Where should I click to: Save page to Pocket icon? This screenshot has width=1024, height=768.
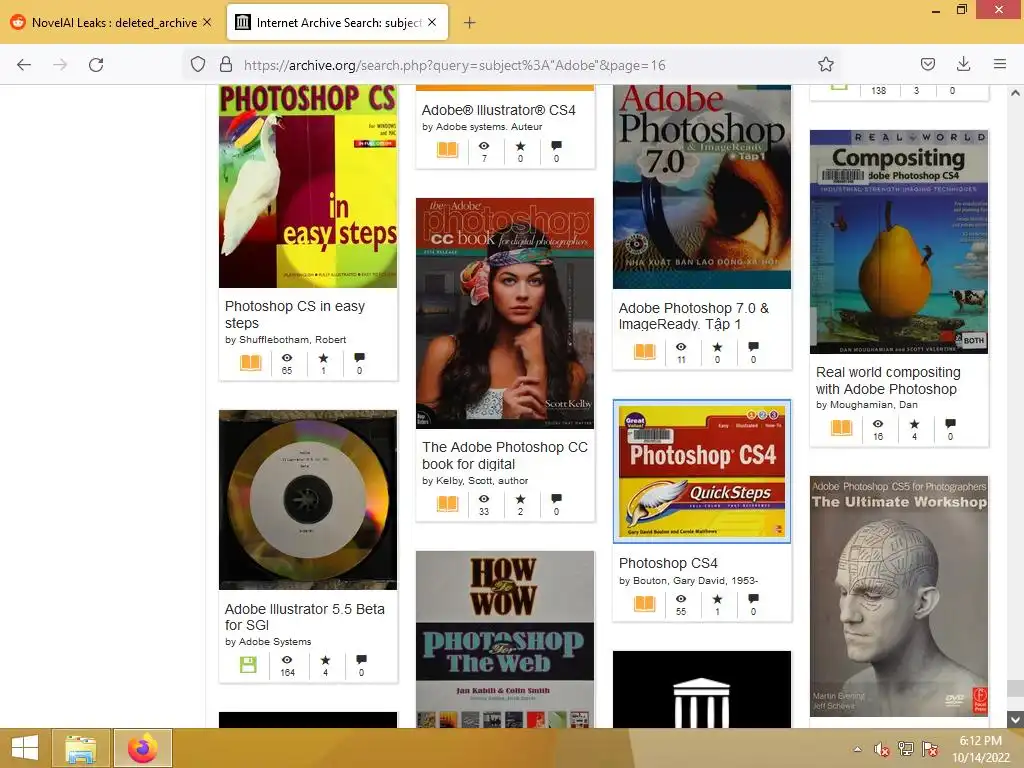tap(927, 64)
